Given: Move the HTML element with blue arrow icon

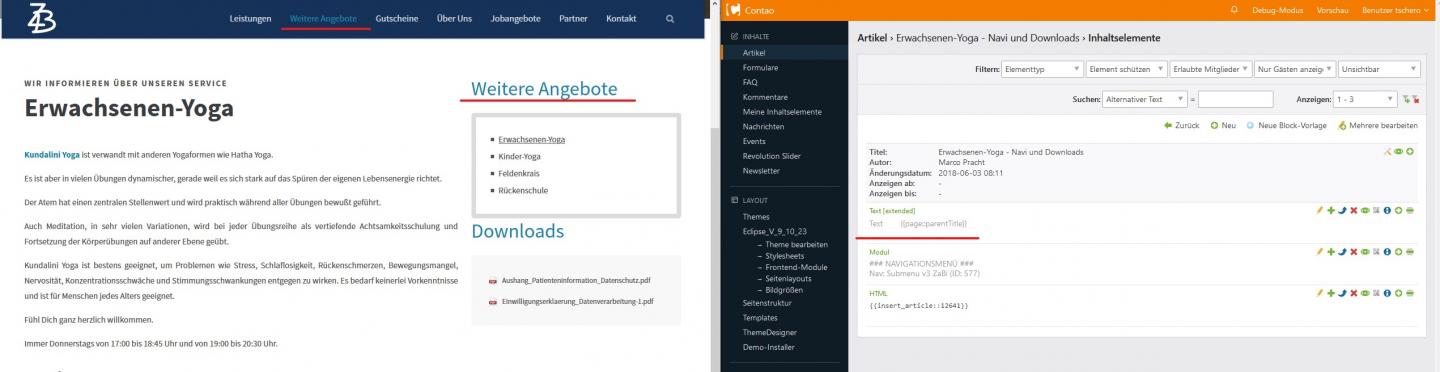Looking at the screenshot, I should (x=1342, y=292).
